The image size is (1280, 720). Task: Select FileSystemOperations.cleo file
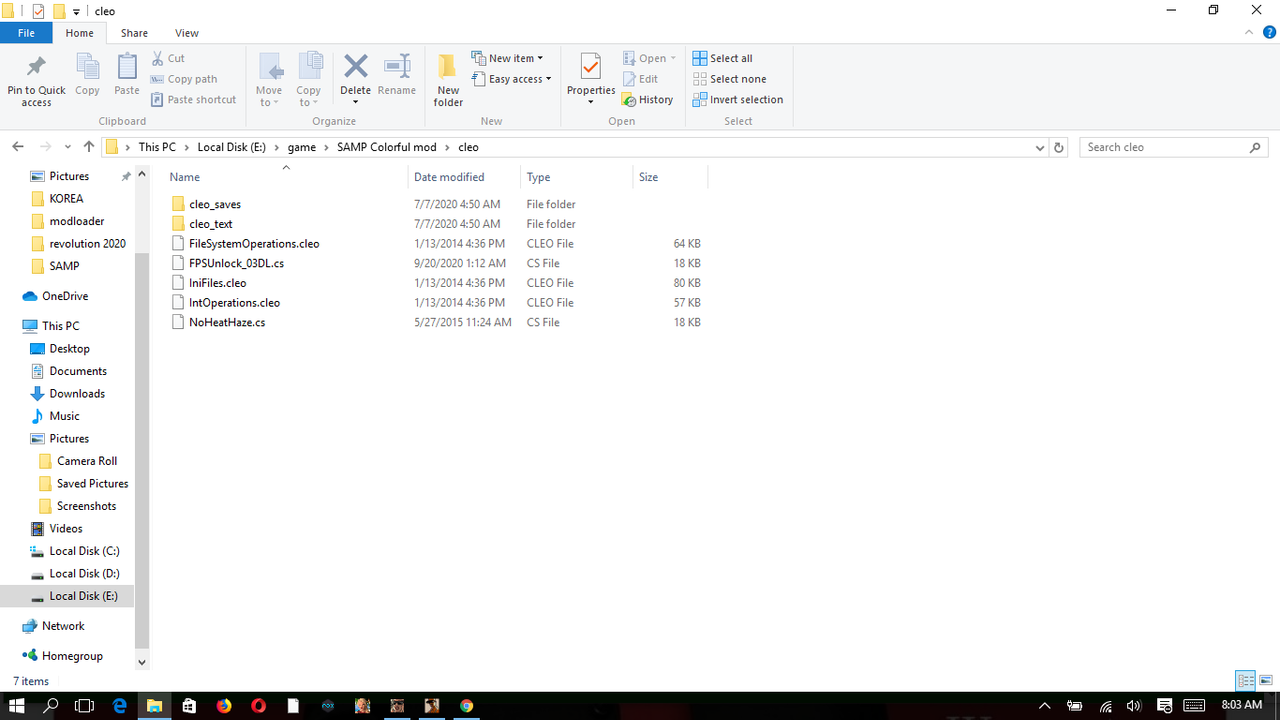pyautogui.click(x=254, y=243)
